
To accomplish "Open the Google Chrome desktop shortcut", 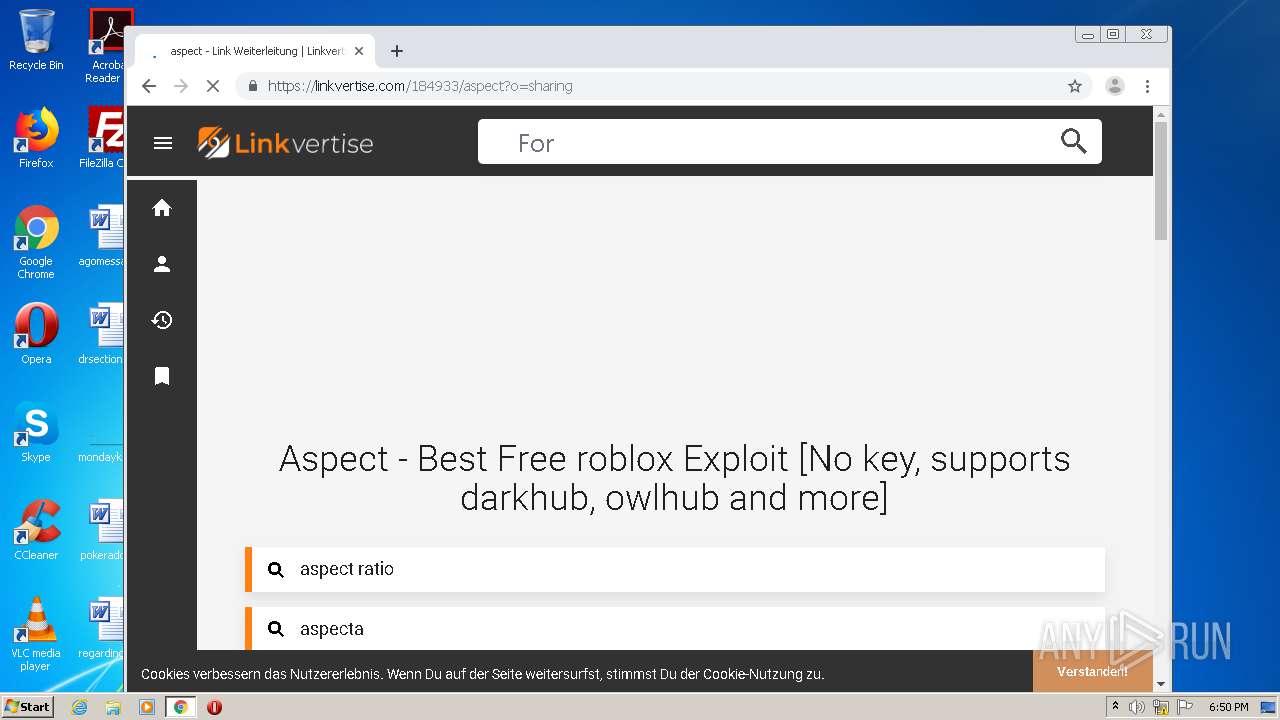I will [x=36, y=242].
